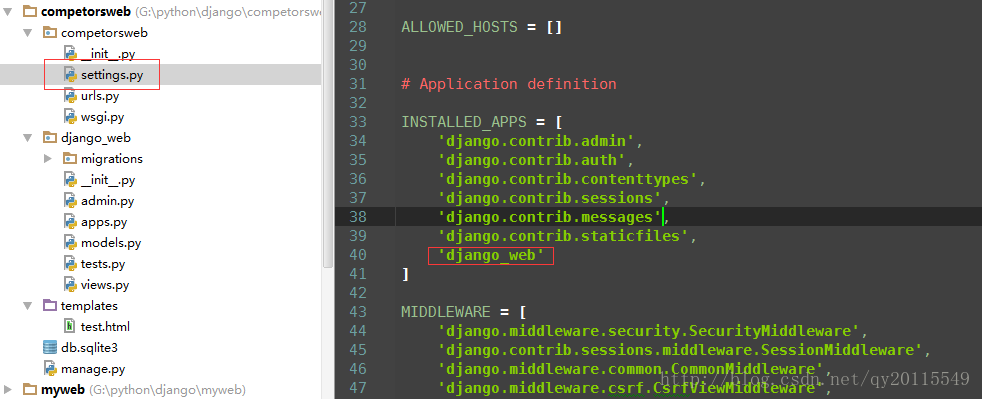Place cursor on the 'django_web' string
The image size is (982, 399).
(x=491, y=256)
